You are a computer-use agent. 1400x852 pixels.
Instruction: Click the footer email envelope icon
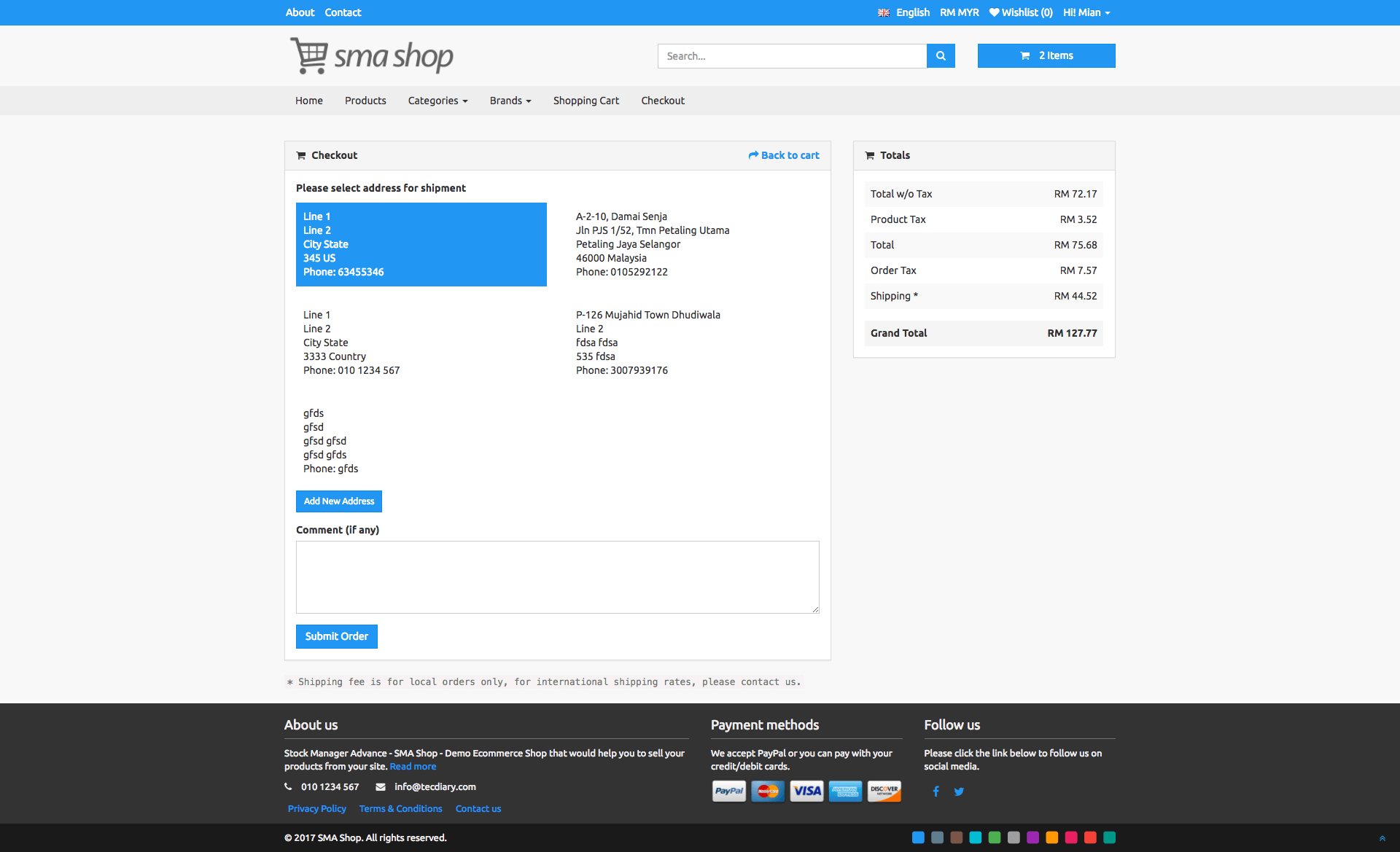click(x=381, y=787)
